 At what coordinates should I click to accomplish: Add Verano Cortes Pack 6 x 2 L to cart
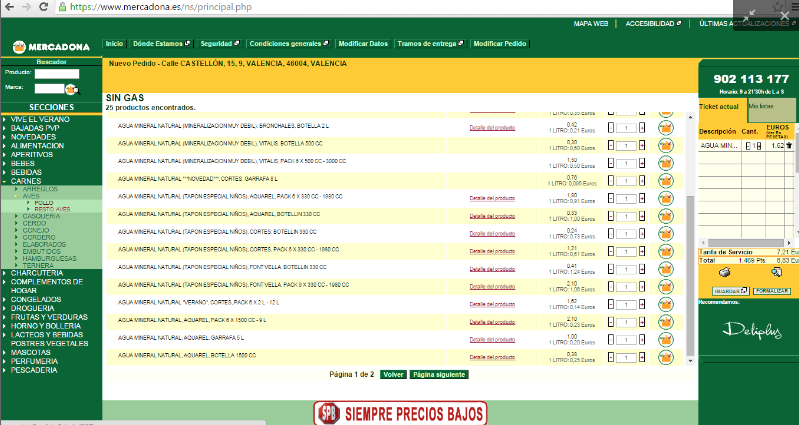pyautogui.click(x=665, y=304)
